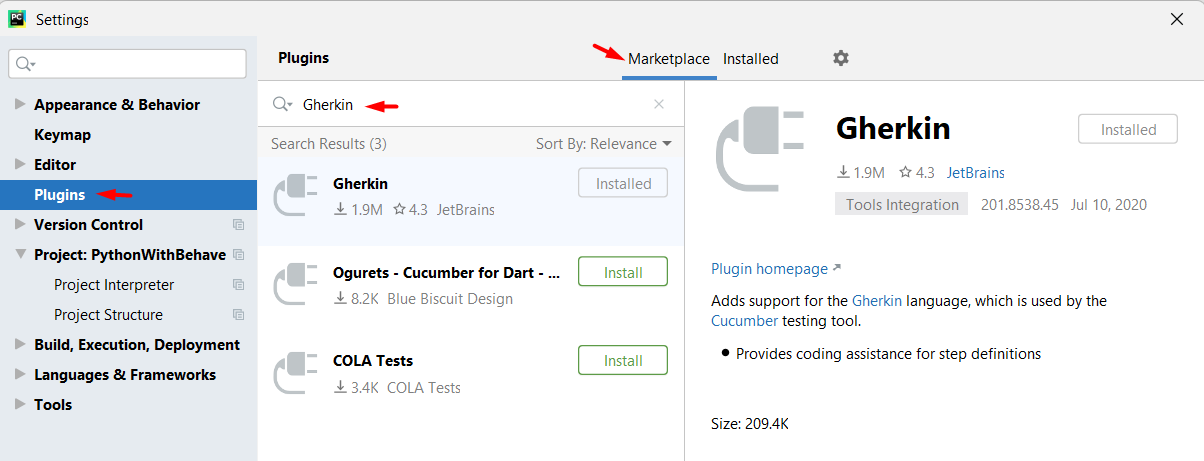Click the Tools Integration tag
1204x461 pixels.
pyautogui.click(x=902, y=204)
